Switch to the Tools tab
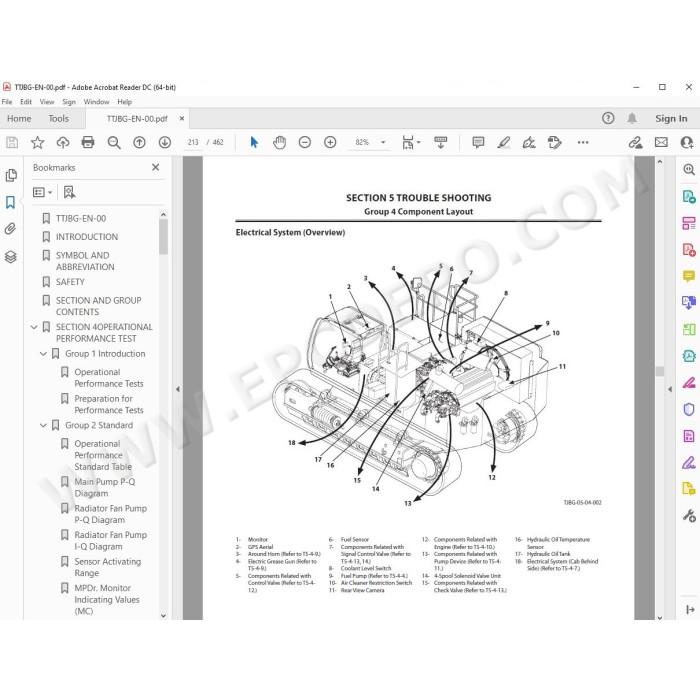This screenshot has height=700, width=700. click(x=58, y=119)
